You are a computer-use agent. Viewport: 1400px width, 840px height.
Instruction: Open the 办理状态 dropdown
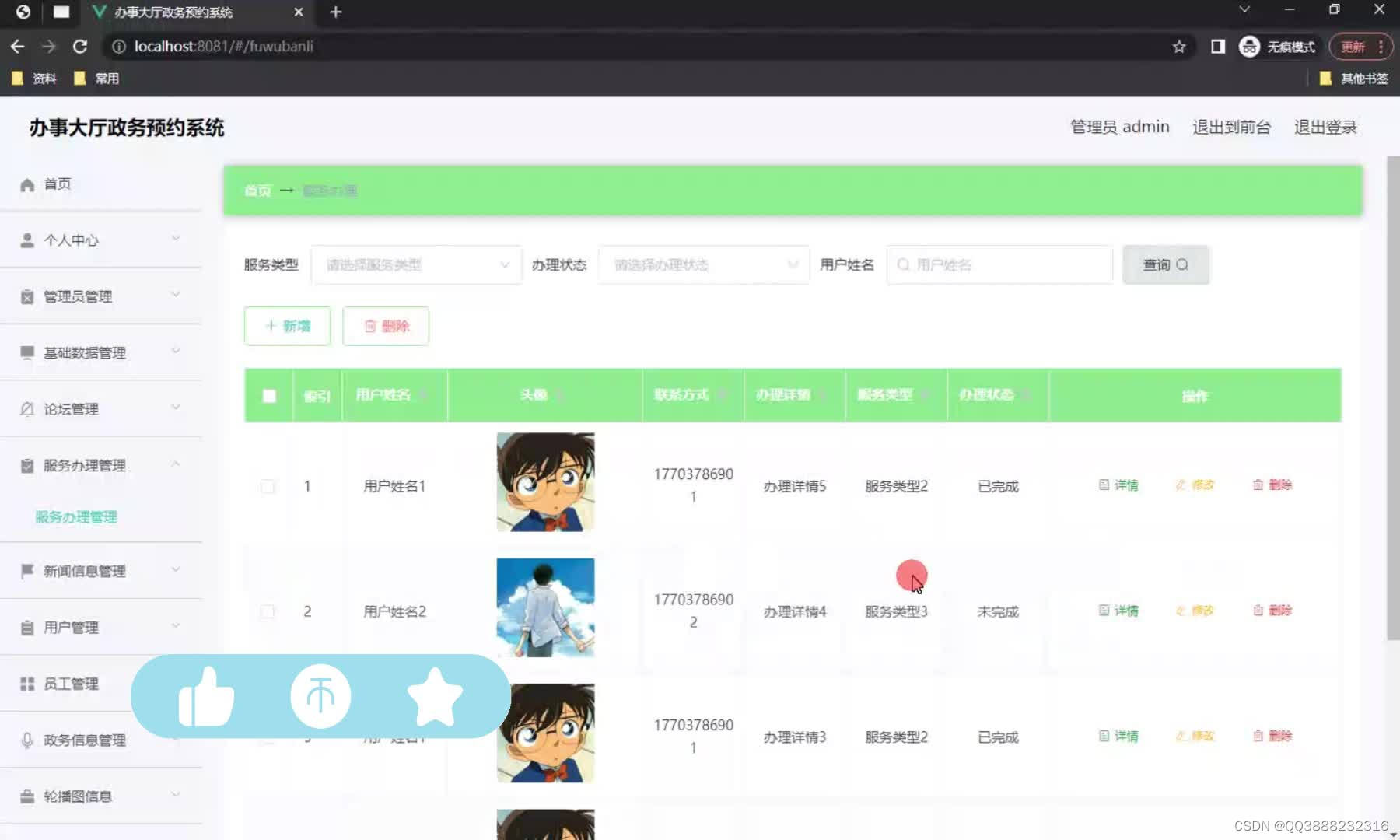tap(702, 264)
